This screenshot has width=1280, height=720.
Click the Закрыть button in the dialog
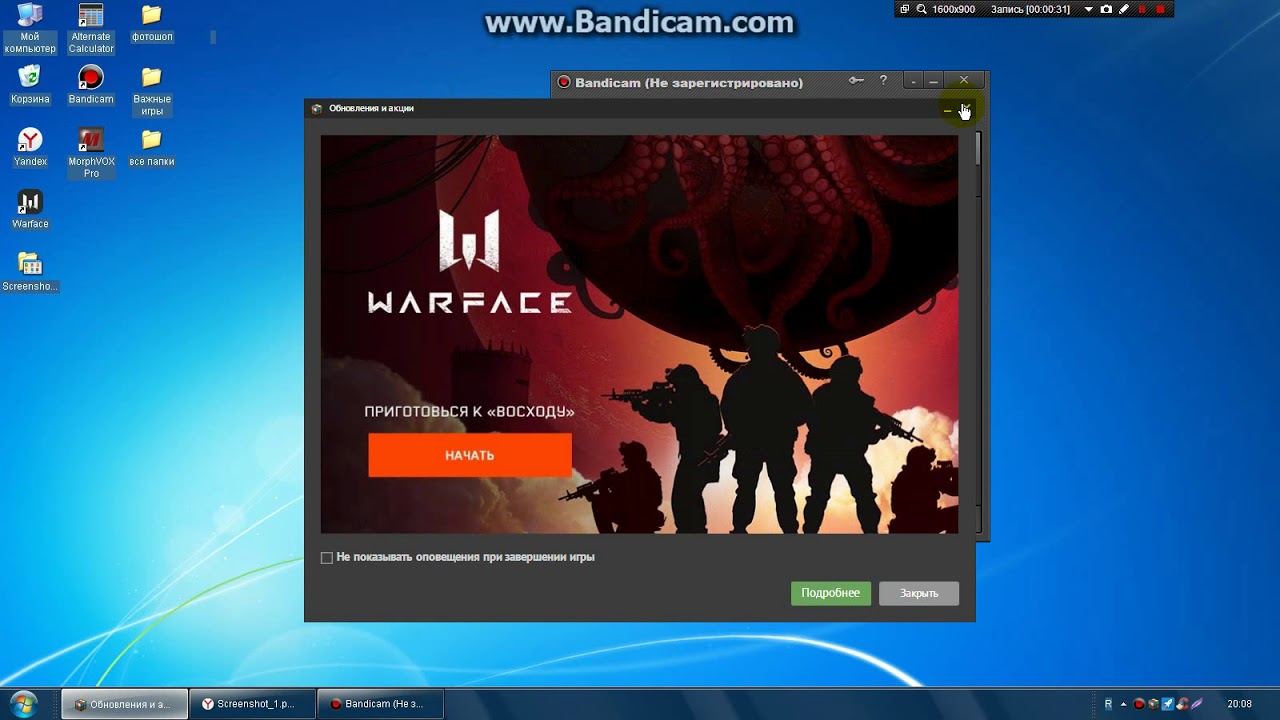(919, 593)
